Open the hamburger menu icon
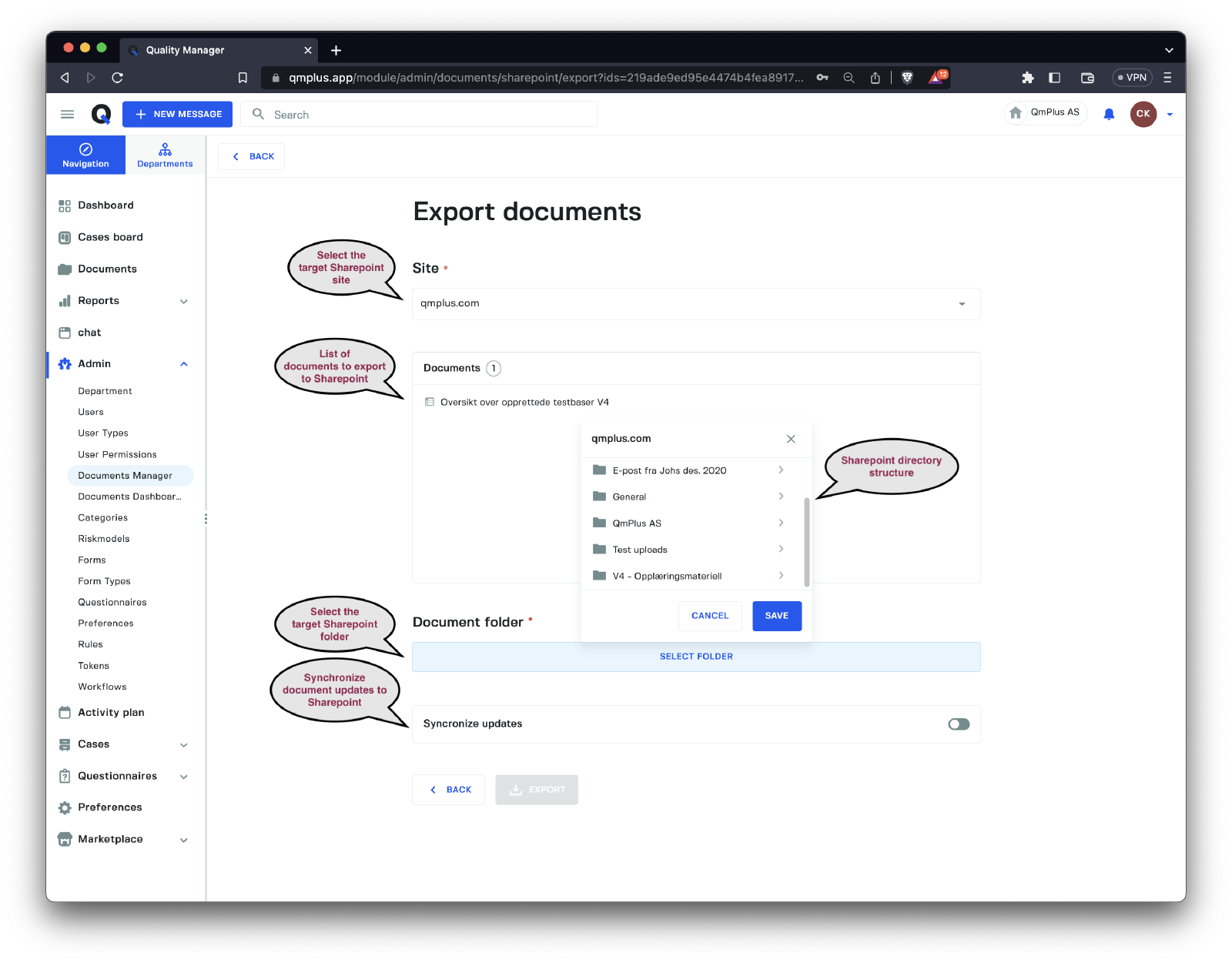Image resolution: width=1232 pixels, height=963 pixels. 67,114
